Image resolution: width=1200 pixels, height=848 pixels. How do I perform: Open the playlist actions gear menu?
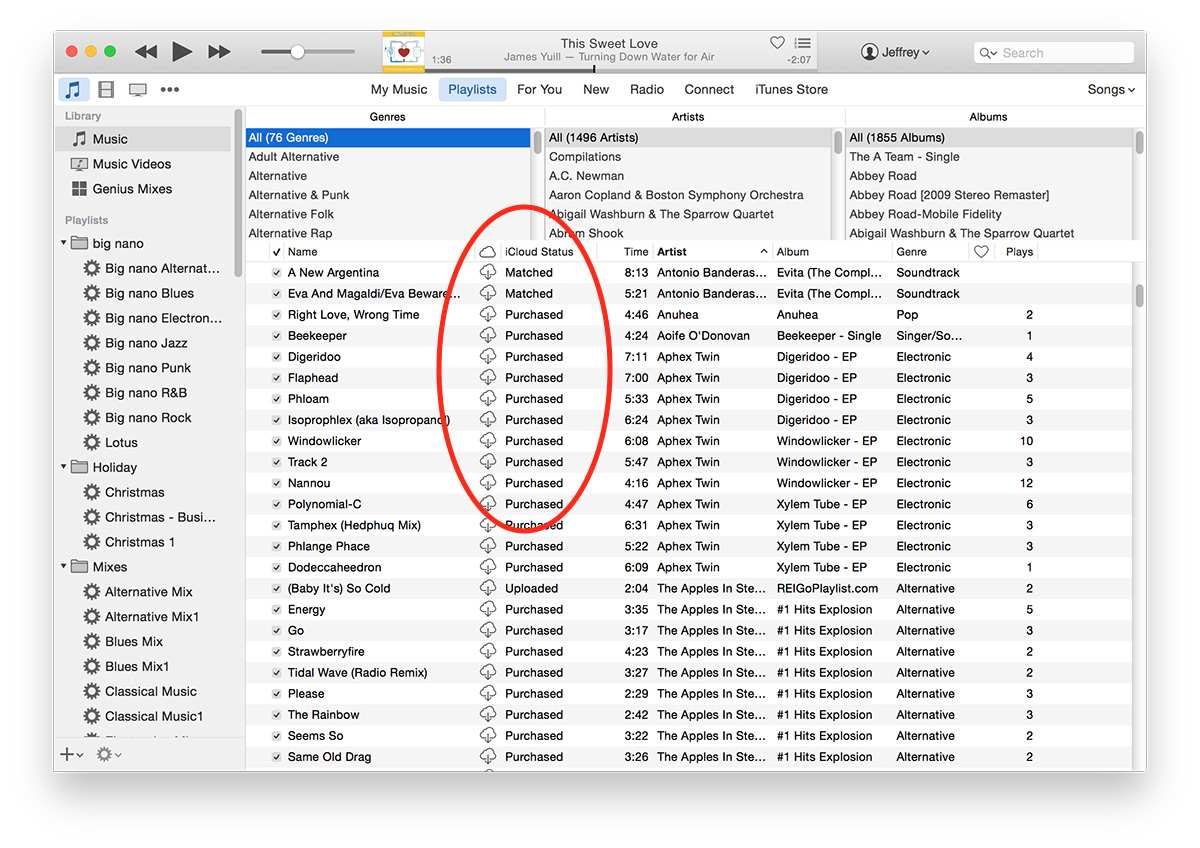pos(104,754)
